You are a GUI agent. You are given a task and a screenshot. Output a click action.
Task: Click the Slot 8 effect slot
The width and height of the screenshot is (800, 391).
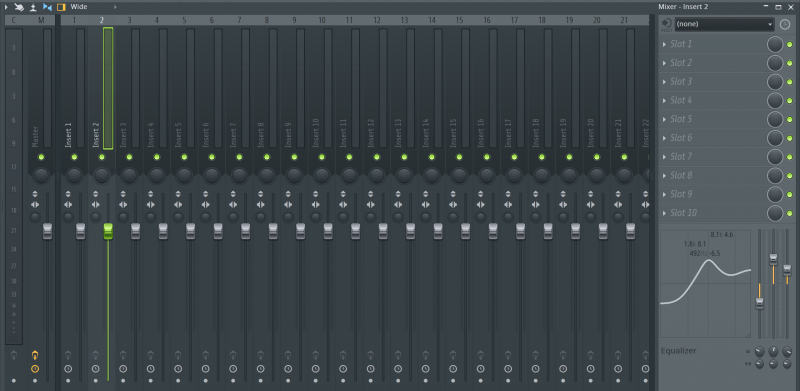click(x=713, y=176)
